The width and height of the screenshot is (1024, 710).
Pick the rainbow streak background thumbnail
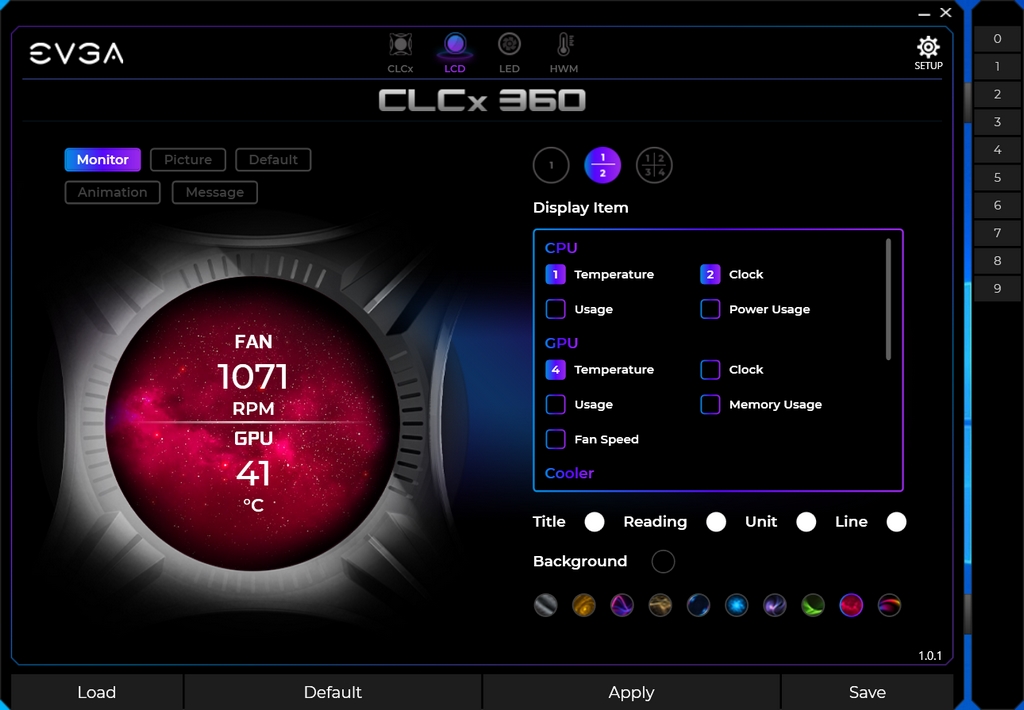(889, 605)
